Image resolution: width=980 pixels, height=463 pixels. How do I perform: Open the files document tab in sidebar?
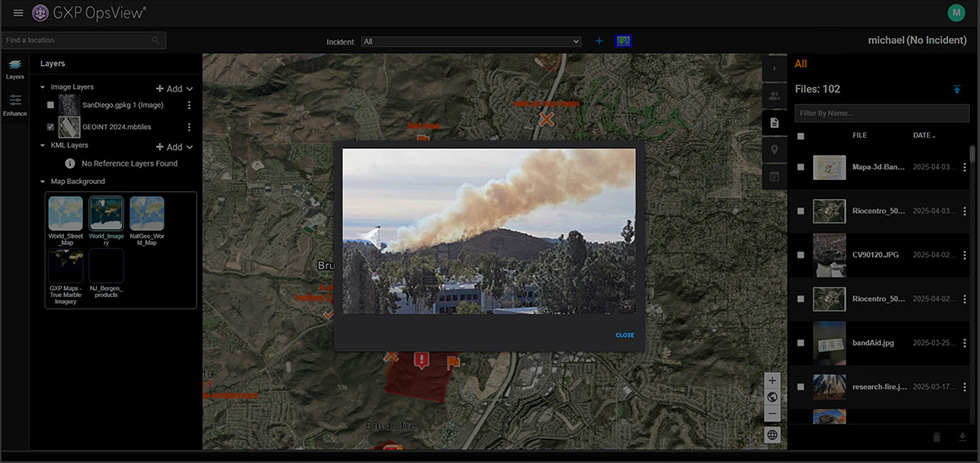[773, 123]
